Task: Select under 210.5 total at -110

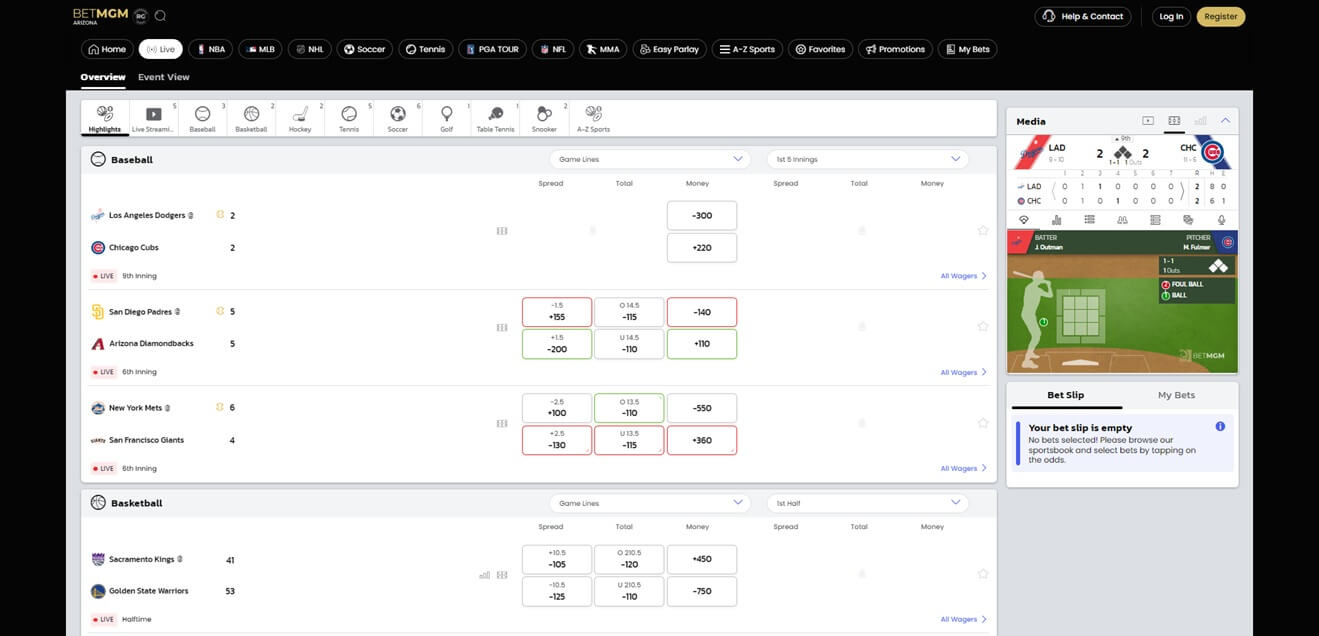Action: [x=629, y=591]
